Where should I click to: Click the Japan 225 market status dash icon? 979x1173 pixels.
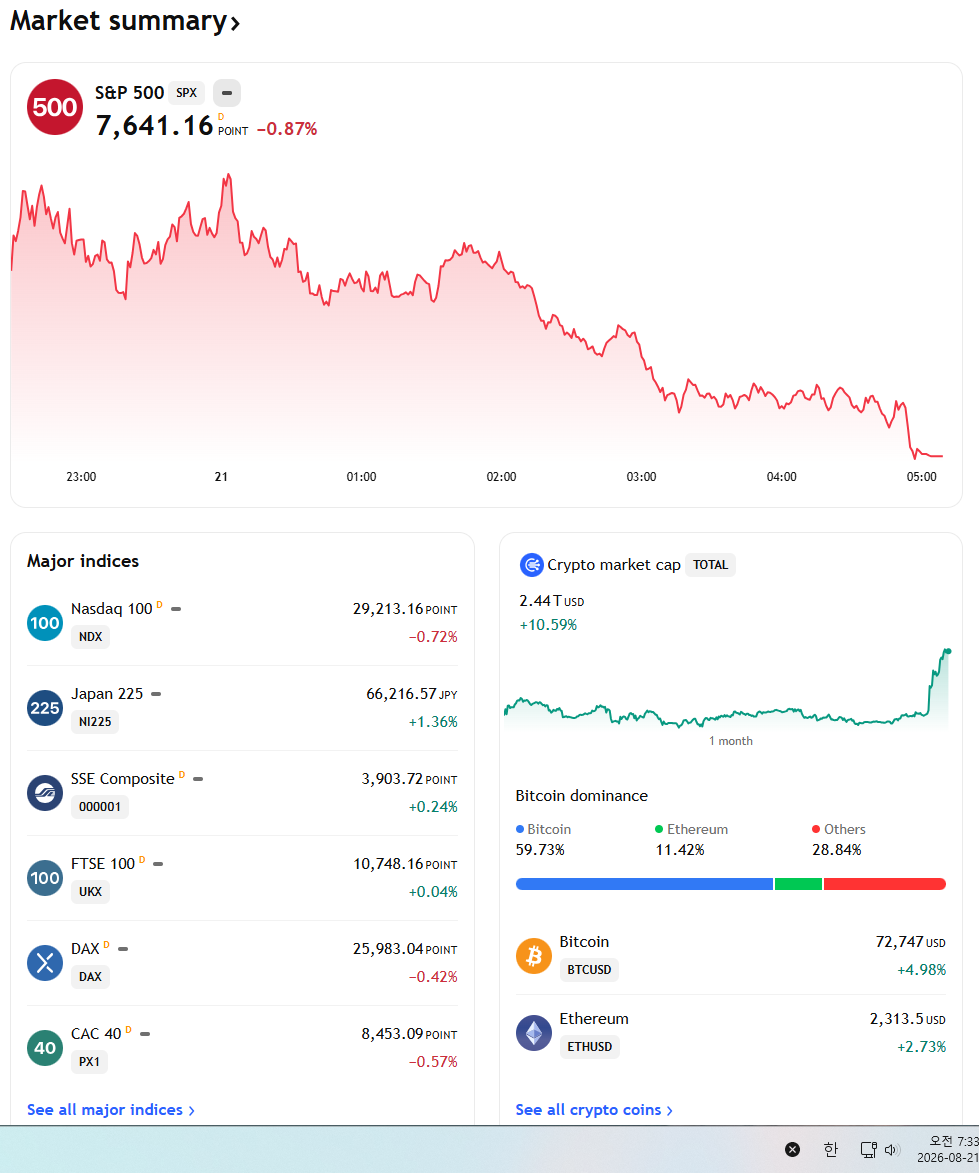[156, 693]
